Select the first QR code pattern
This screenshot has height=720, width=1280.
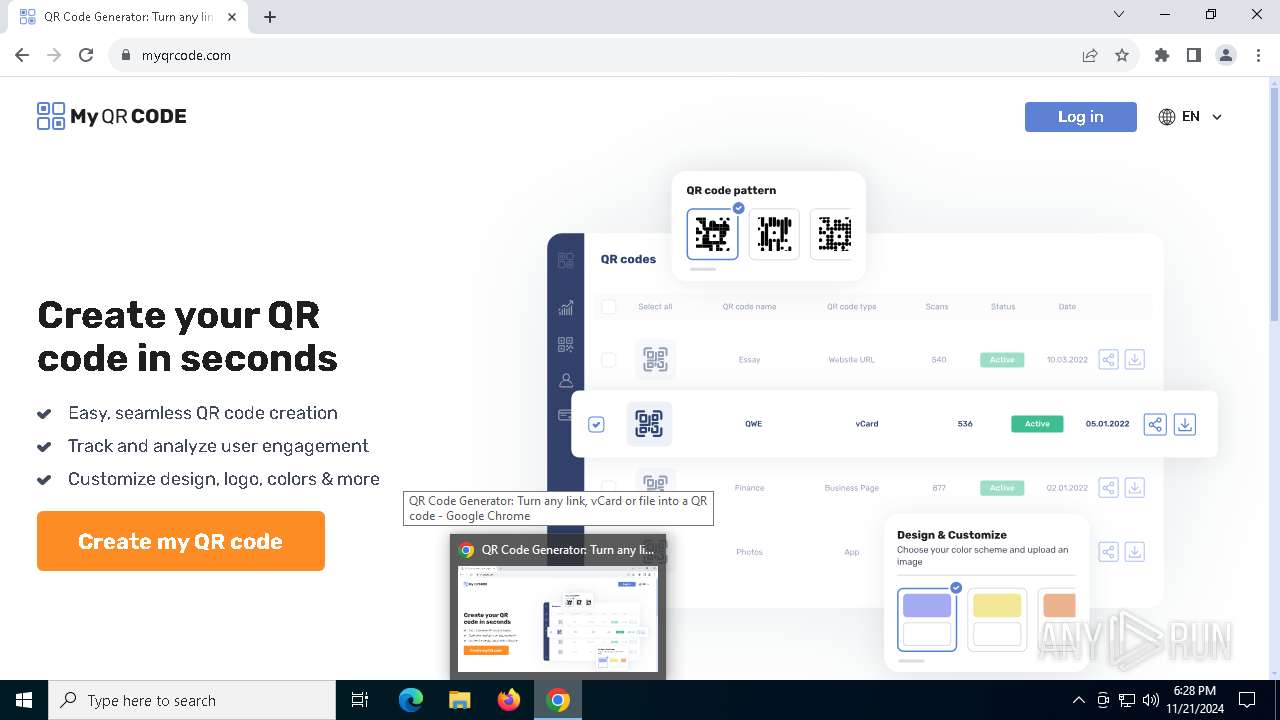(713, 234)
